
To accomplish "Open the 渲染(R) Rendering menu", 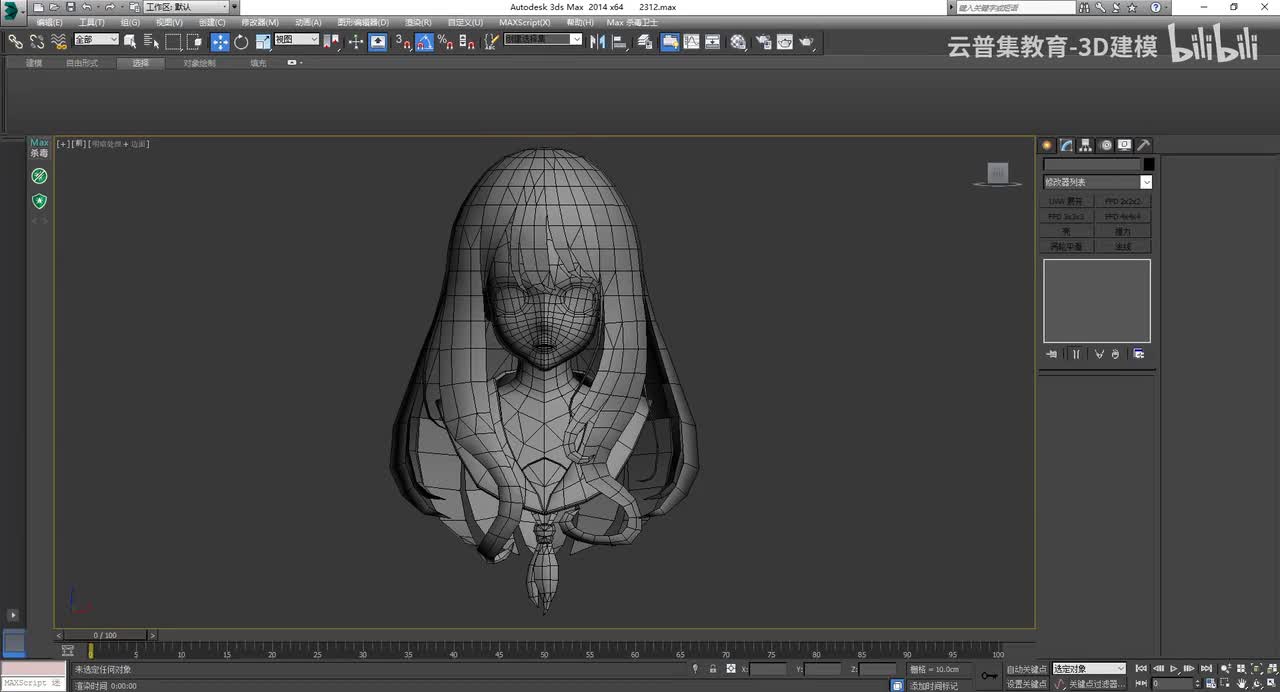I will (x=418, y=22).
